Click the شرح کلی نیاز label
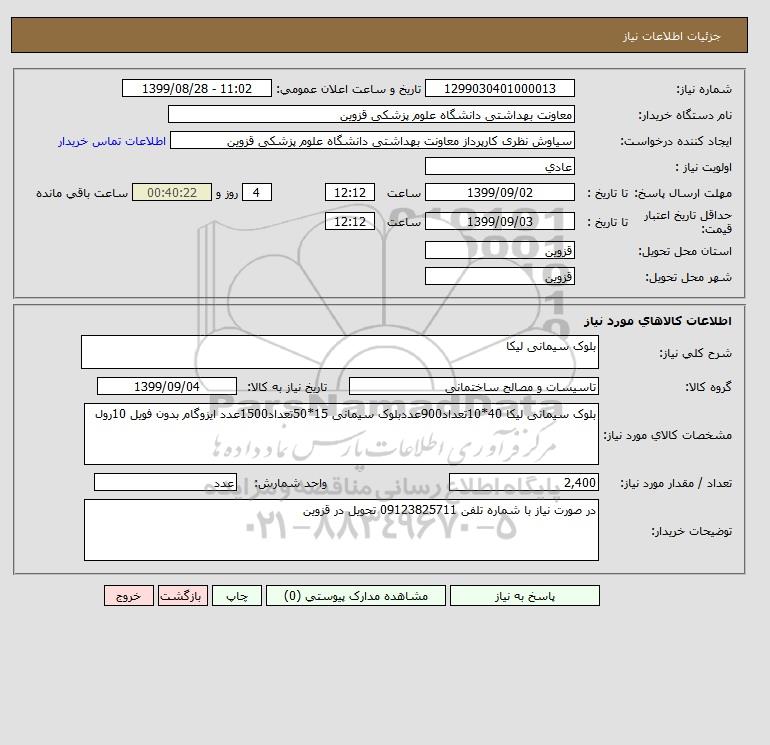770x745 pixels. point(695,353)
